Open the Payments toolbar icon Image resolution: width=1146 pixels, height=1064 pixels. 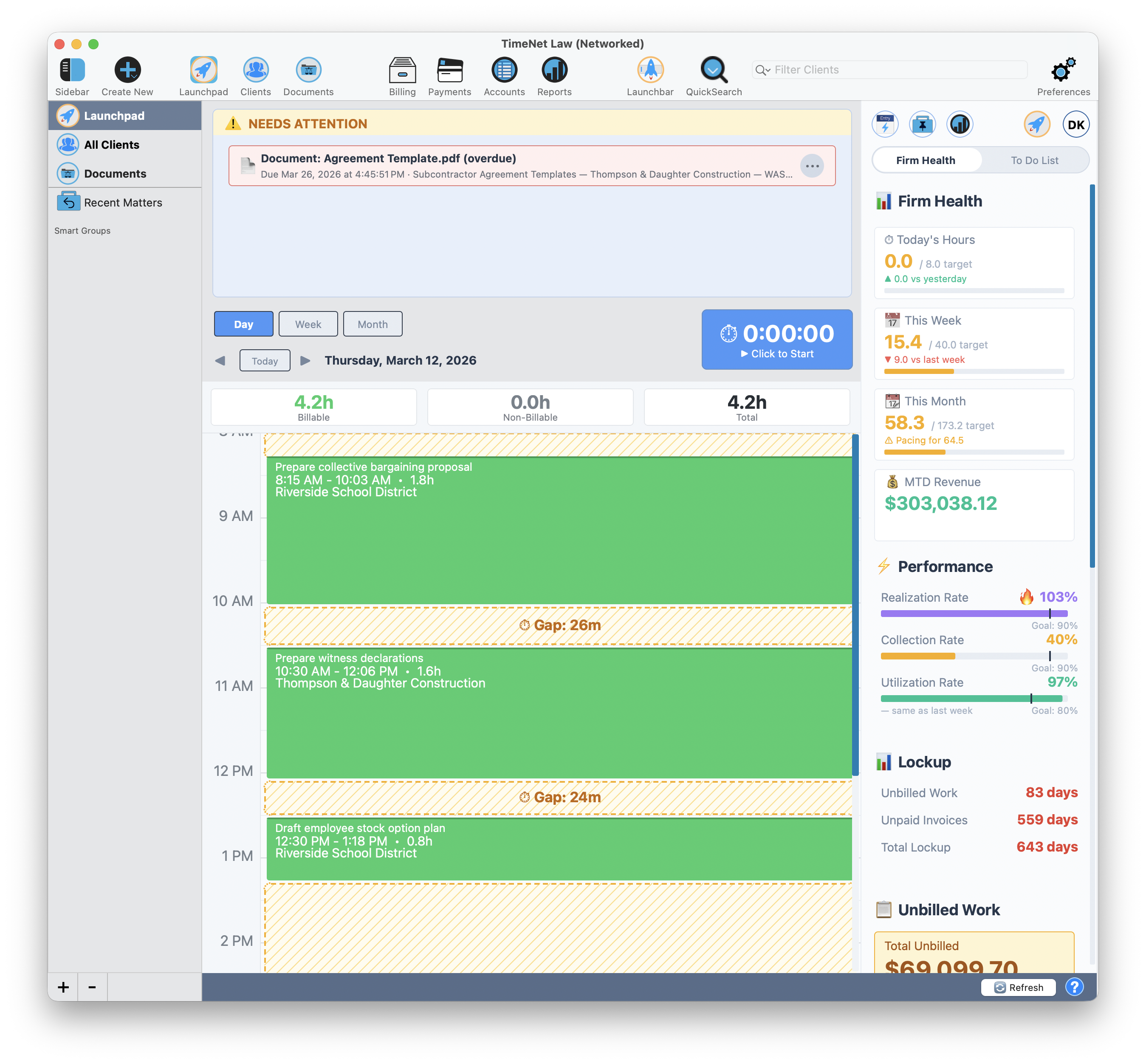tap(449, 69)
